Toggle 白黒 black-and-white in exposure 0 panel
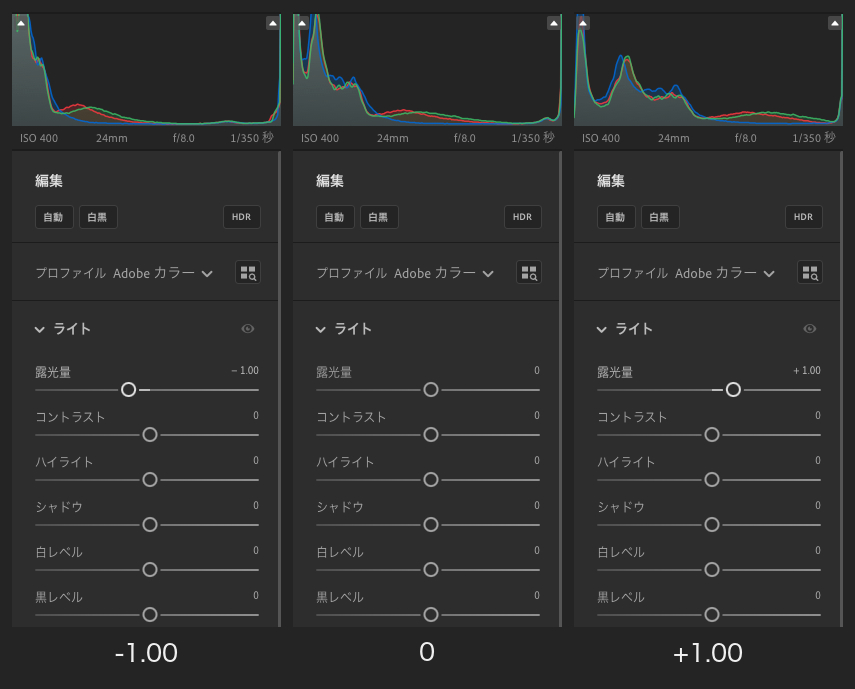This screenshot has width=855, height=689. [379, 217]
